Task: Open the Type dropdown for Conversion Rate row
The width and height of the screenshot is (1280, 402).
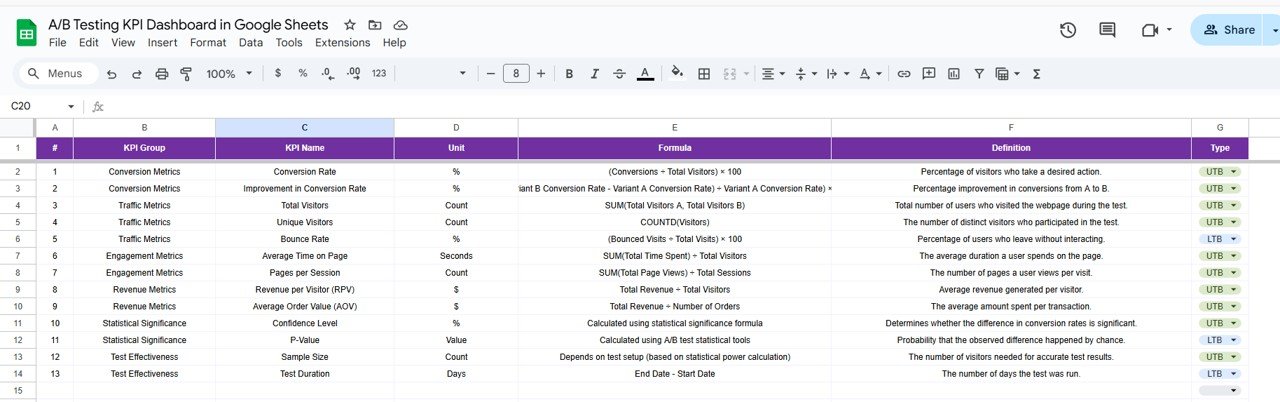Action: point(1234,172)
